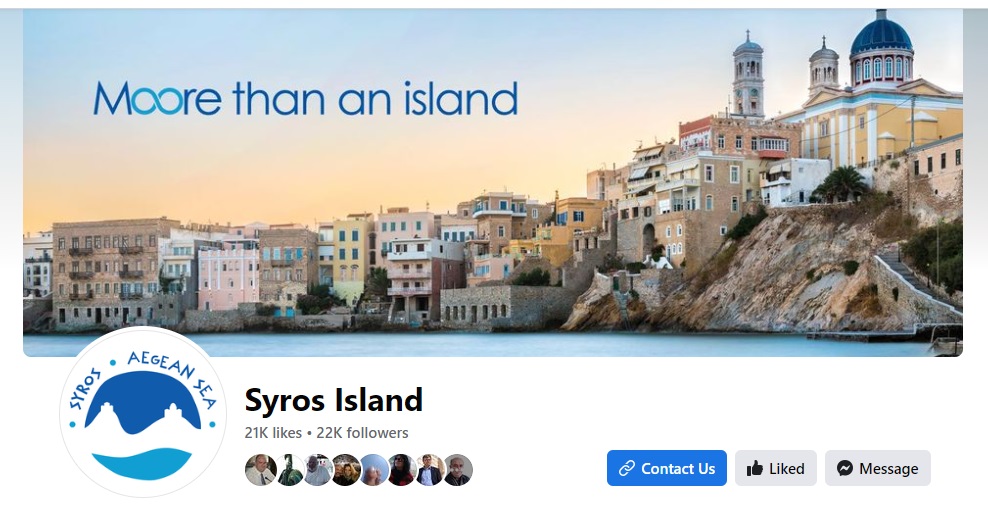This screenshot has width=988, height=507.
Task: Open the Syros Island page title
Action: [333, 400]
